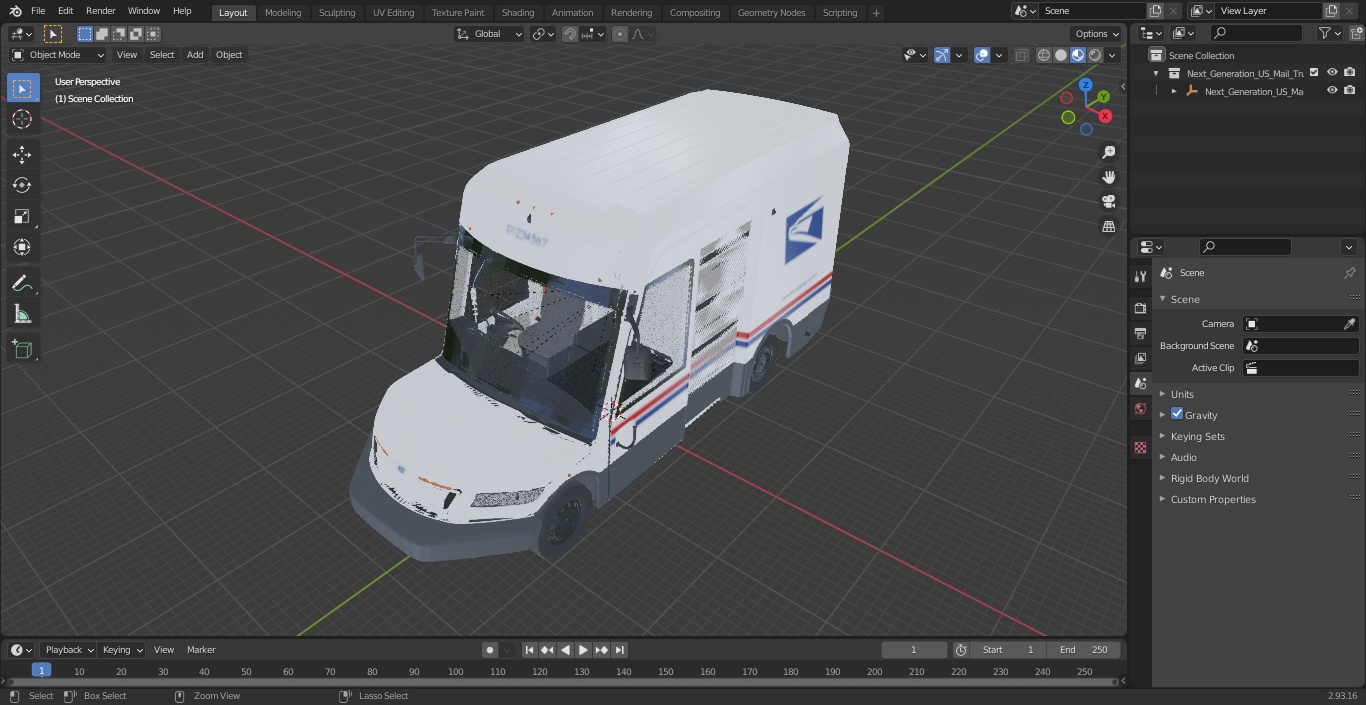This screenshot has height=705, width=1366.
Task: Select the Scale tool
Action: (22, 216)
